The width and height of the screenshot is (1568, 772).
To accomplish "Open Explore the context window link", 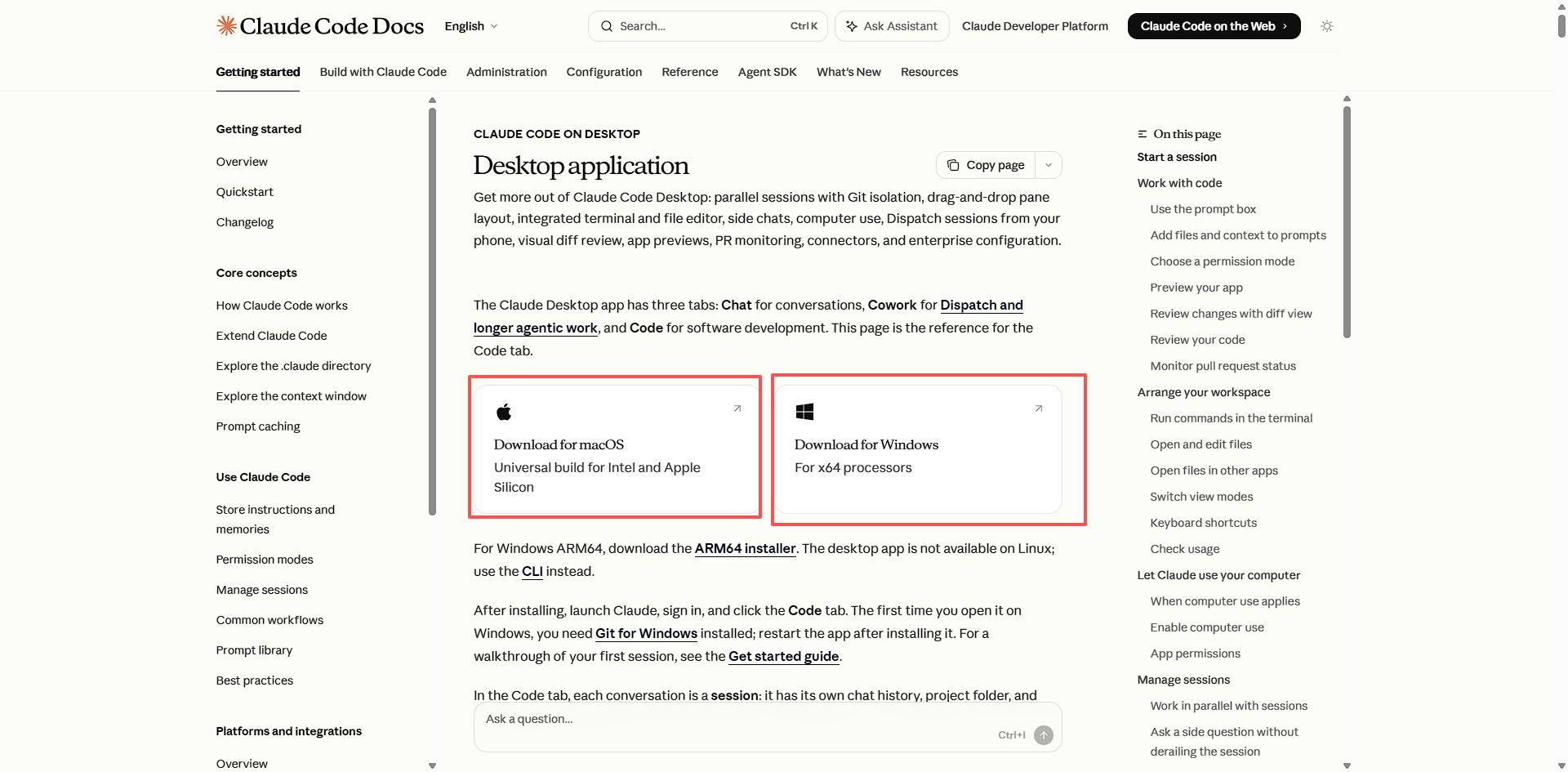I will coord(292,396).
